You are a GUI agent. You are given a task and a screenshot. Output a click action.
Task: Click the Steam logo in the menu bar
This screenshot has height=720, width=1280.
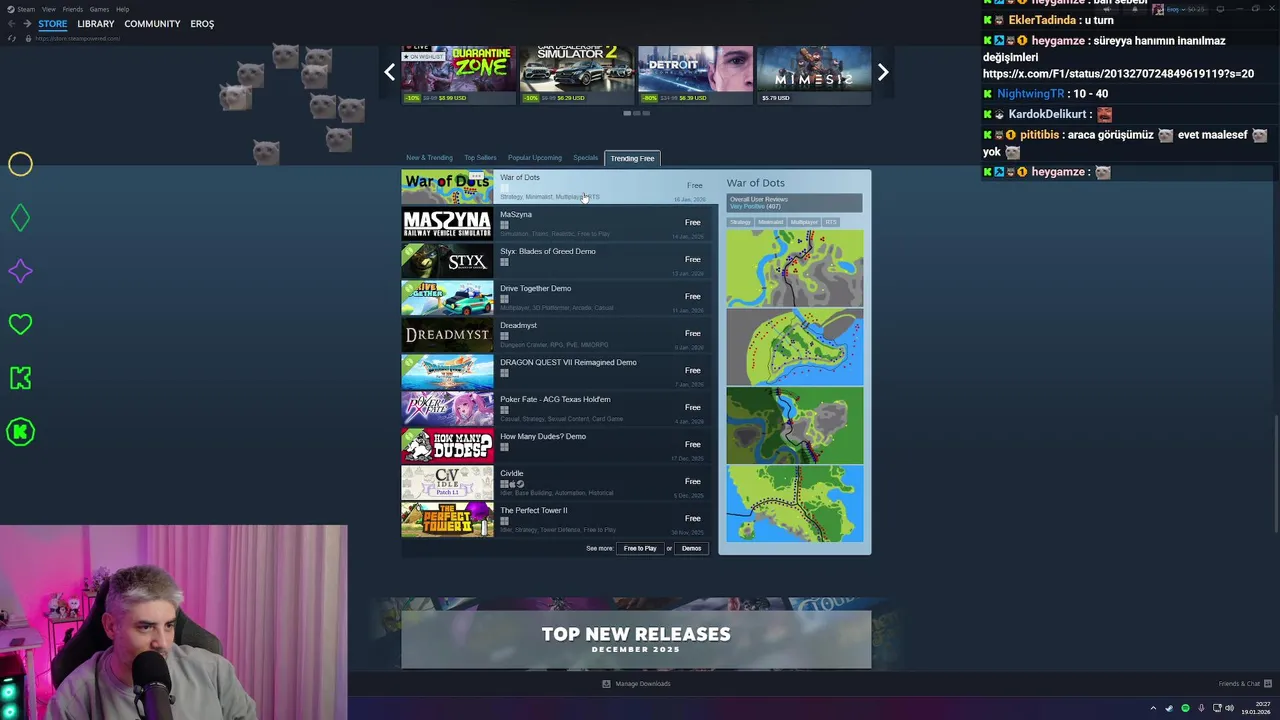point(11,9)
